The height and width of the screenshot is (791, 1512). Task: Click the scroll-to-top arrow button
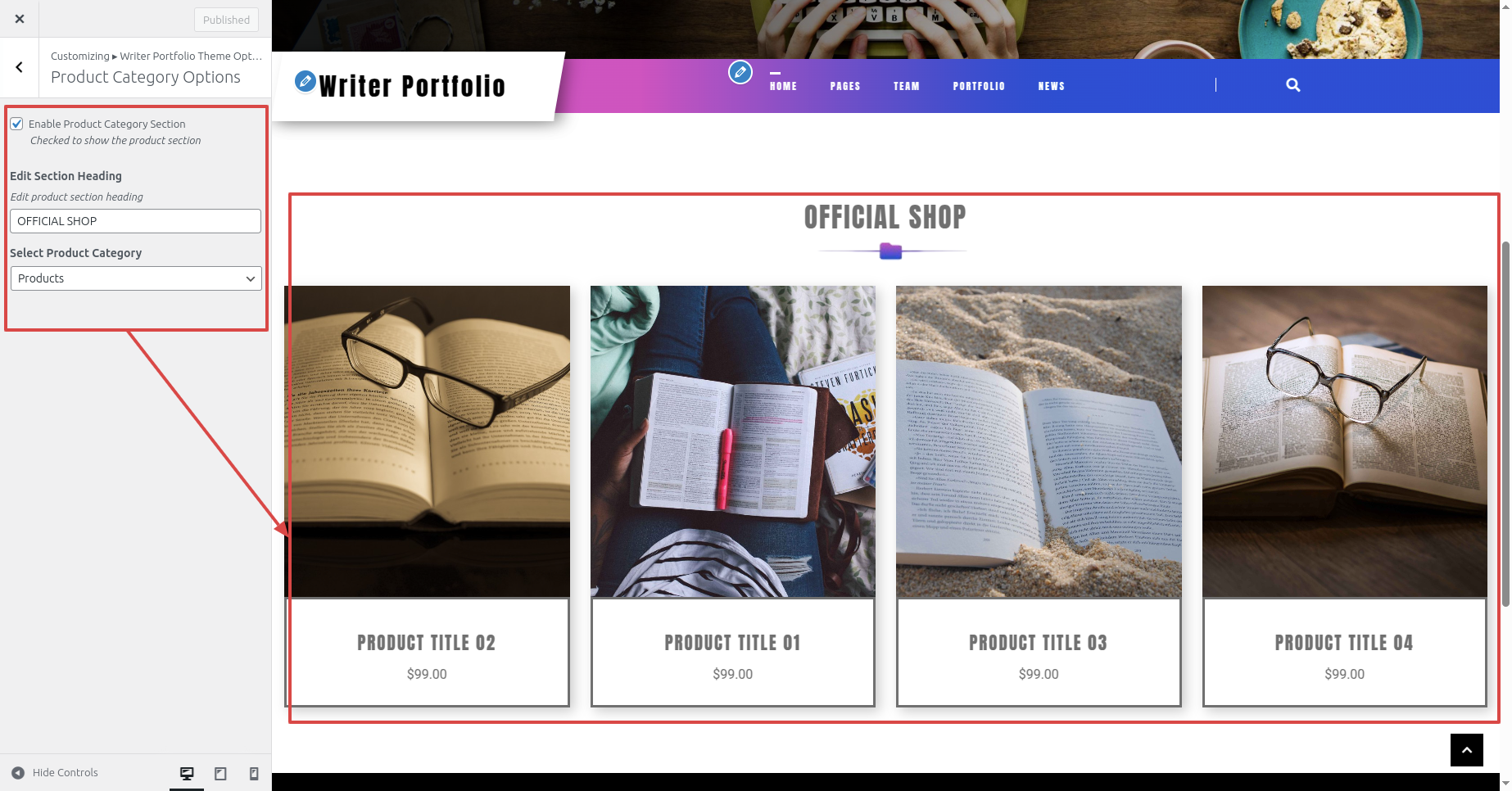[x=1467, y=750]
